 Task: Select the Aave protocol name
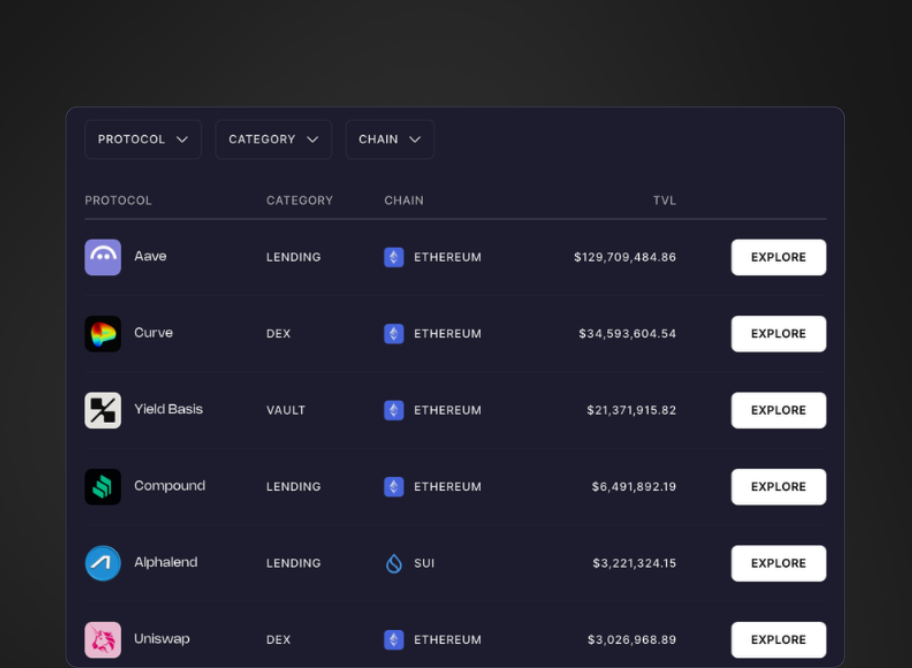pos(150,256)
